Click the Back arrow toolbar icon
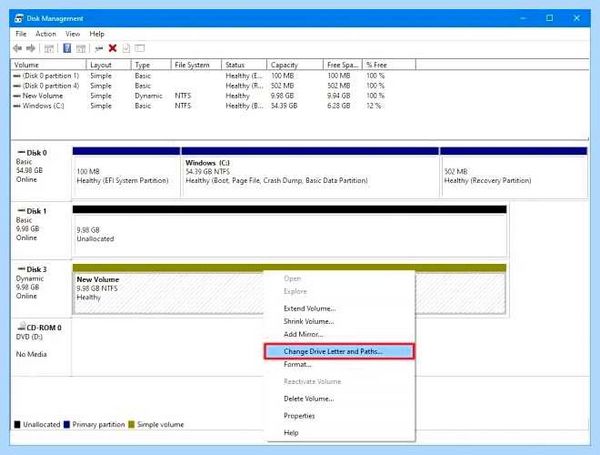The width and height of the screenshot is (600, 455). point(17,48)
